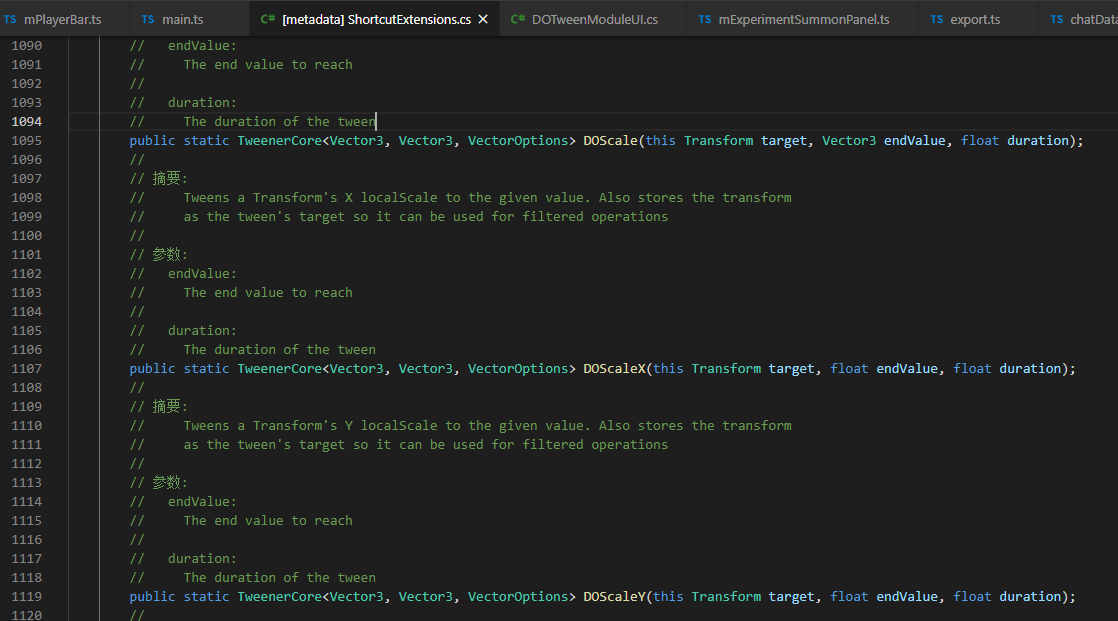Click the TypeScript icon on the main.ts tab

[x=149, y=18]
